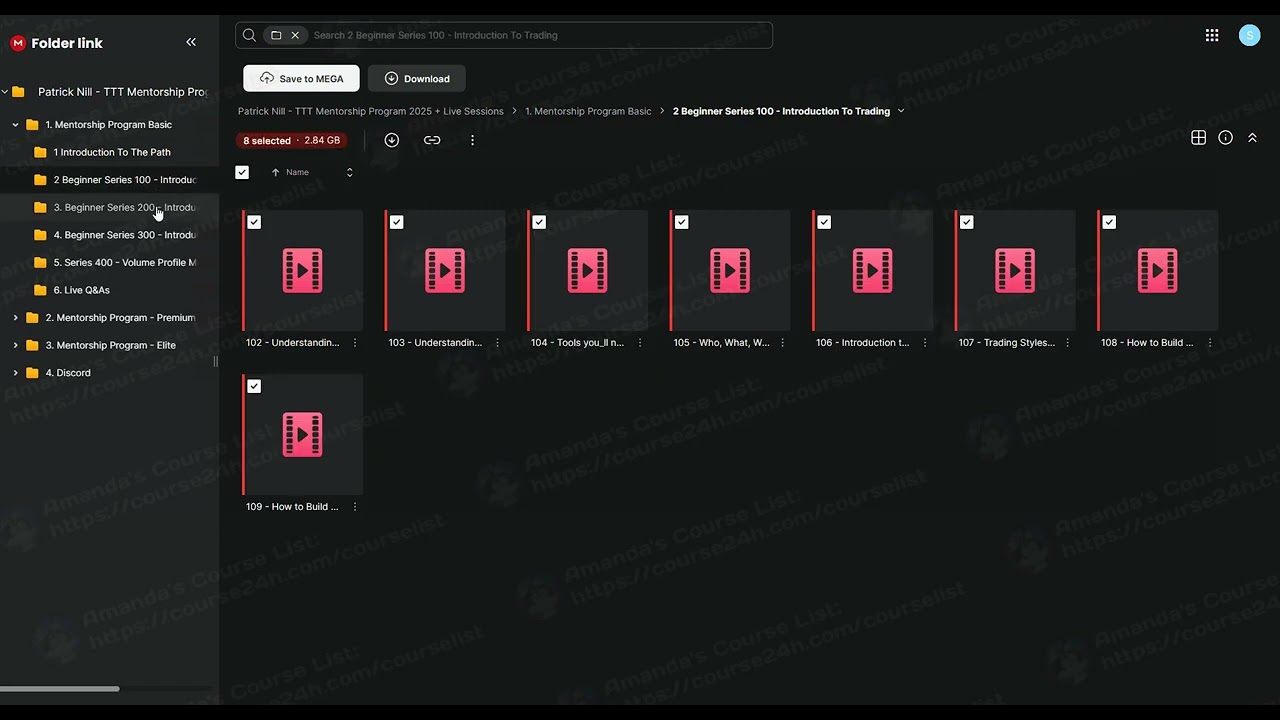This screenshot has height=720, width=1280.
Task: Collapse the sidebar with double-chevron icon
Action: [x=191, y=42]
